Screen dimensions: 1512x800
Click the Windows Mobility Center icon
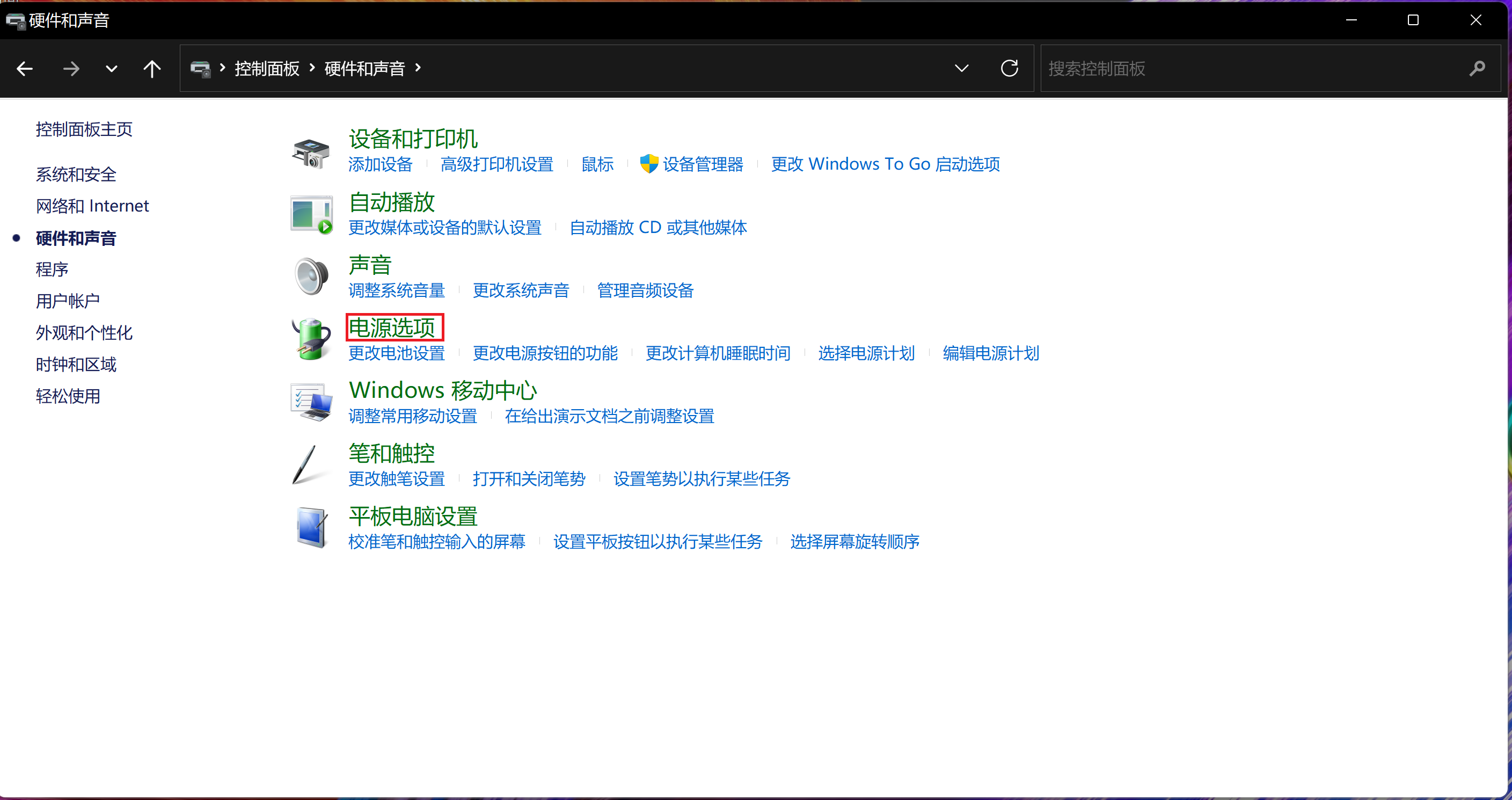pyautogui.click(x=311, y=402)
